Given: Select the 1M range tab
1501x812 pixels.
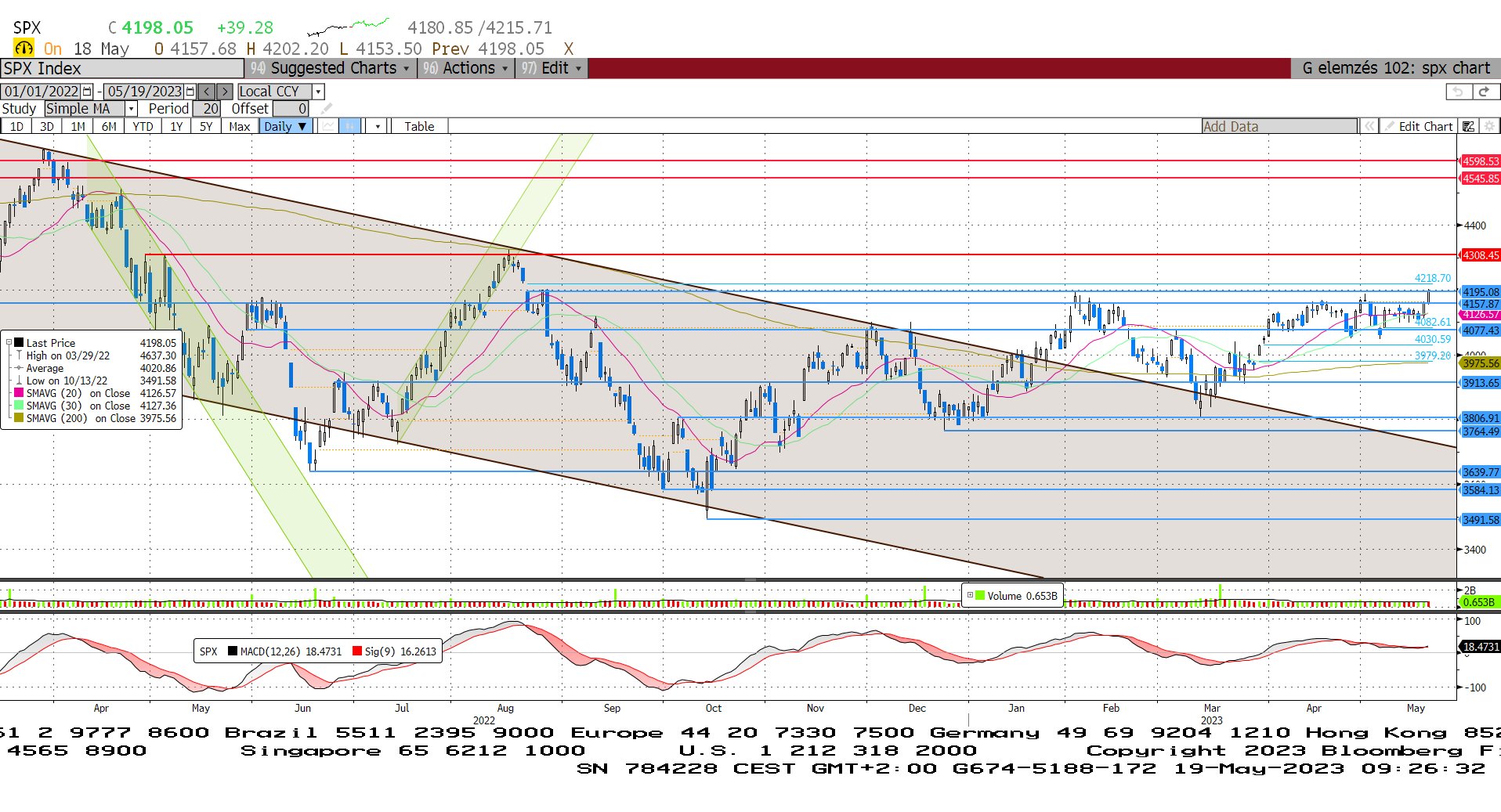Looking at the screenshot, I should tap(78, 126).
